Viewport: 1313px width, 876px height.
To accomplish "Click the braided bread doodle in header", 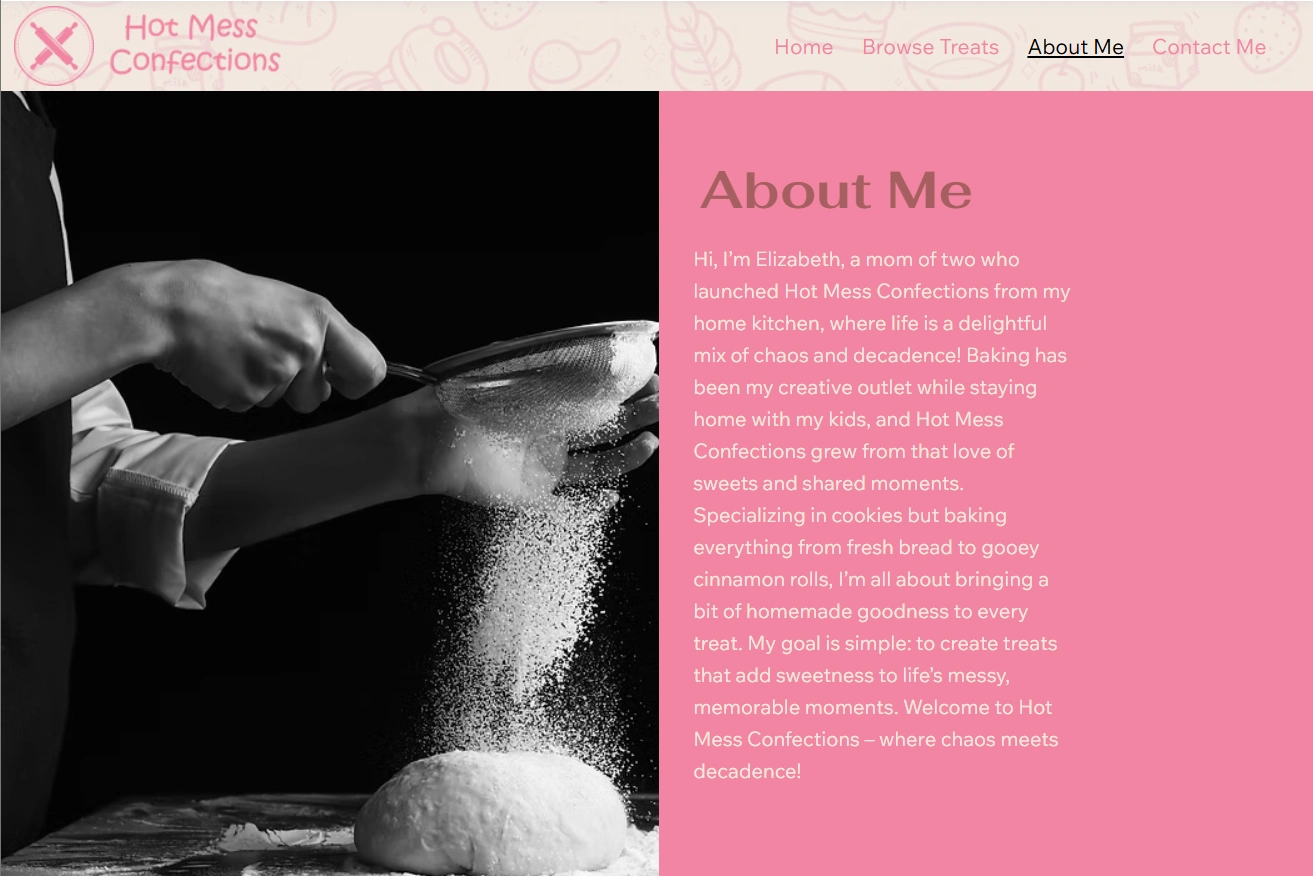I will [x=698, y=45].
